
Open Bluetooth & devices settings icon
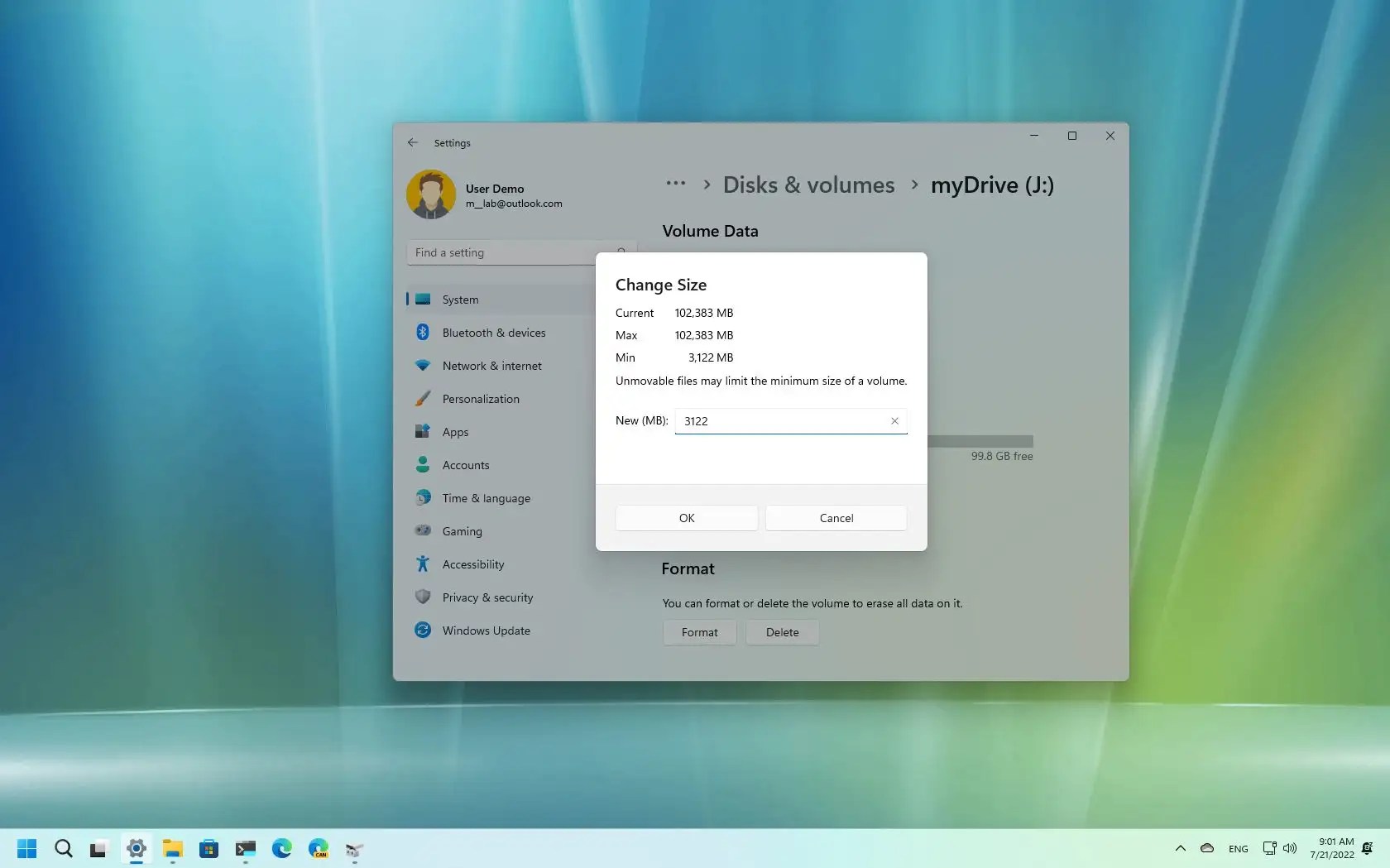tap(423, 332)
